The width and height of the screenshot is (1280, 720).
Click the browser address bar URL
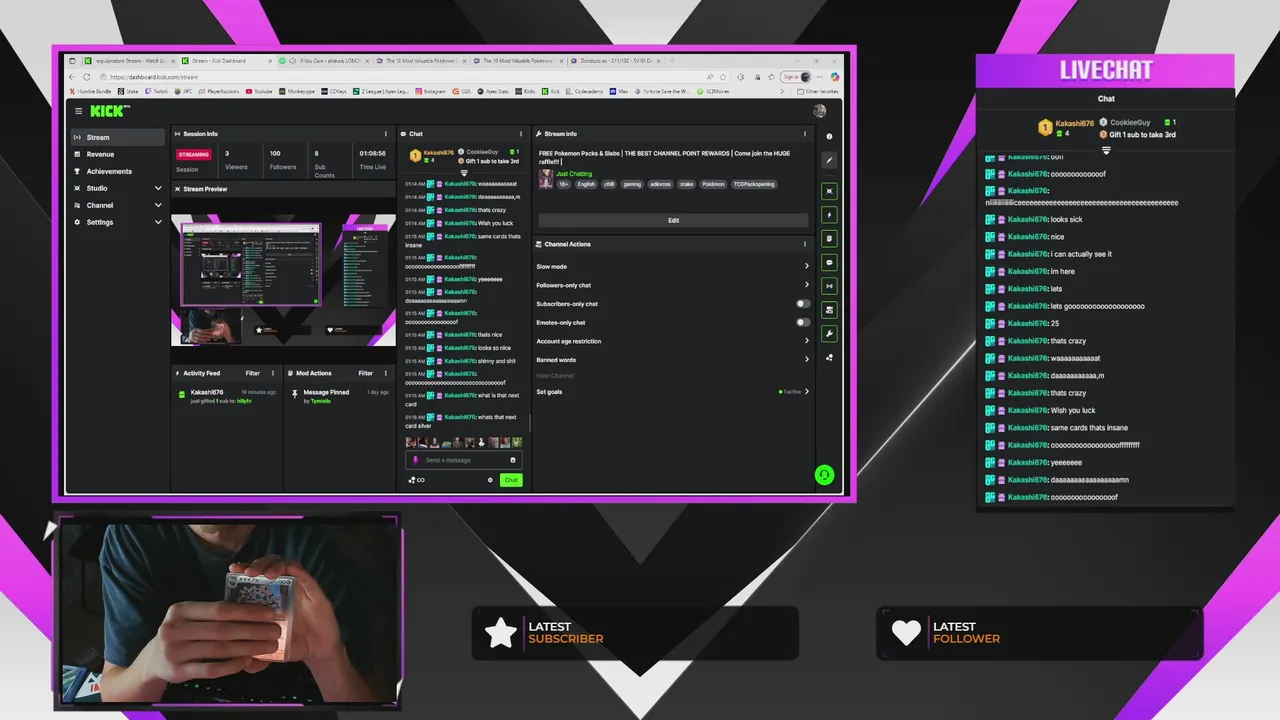(x=154, y=77)
